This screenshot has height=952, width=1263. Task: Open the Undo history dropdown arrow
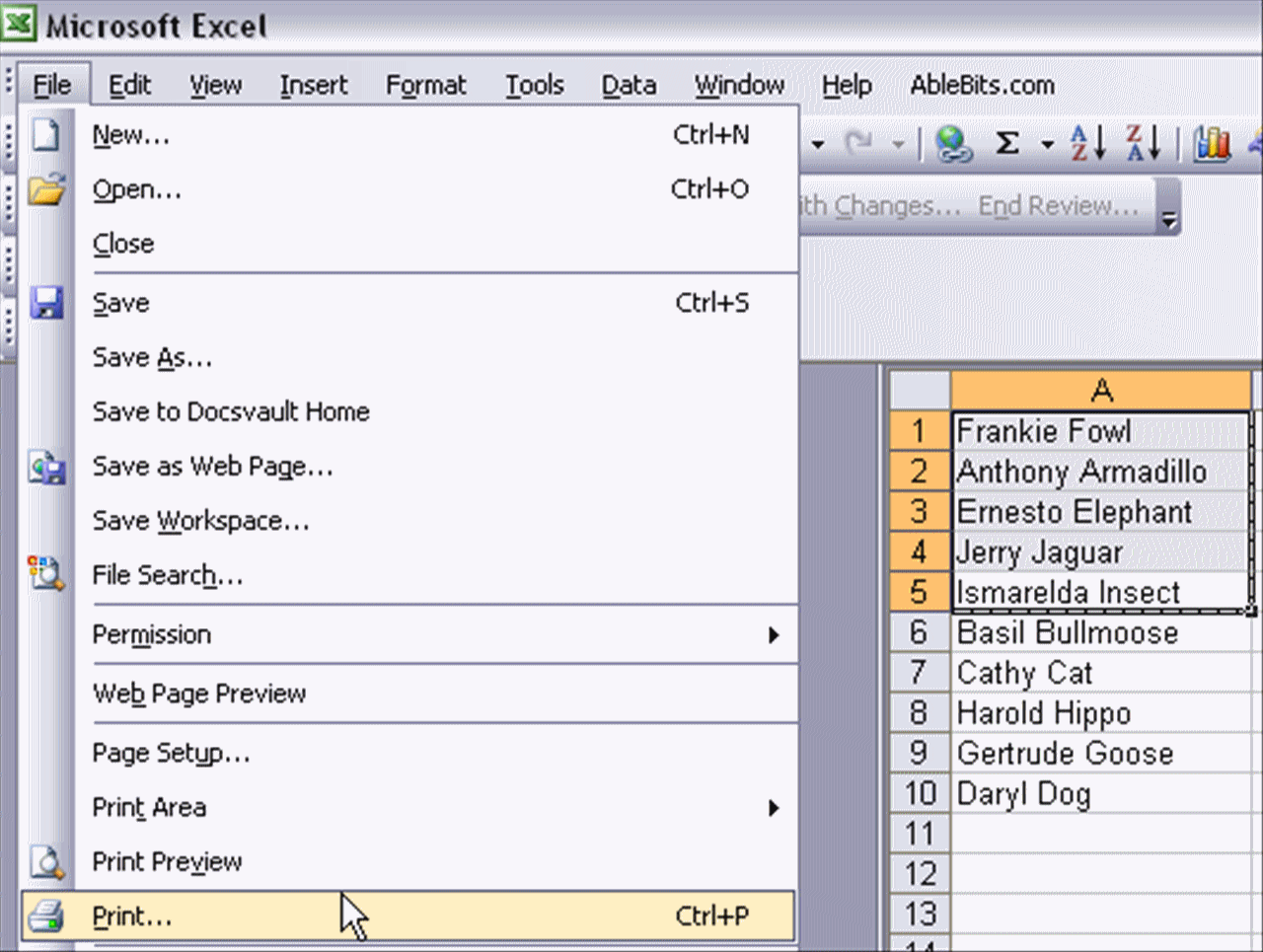pos(818,145)
